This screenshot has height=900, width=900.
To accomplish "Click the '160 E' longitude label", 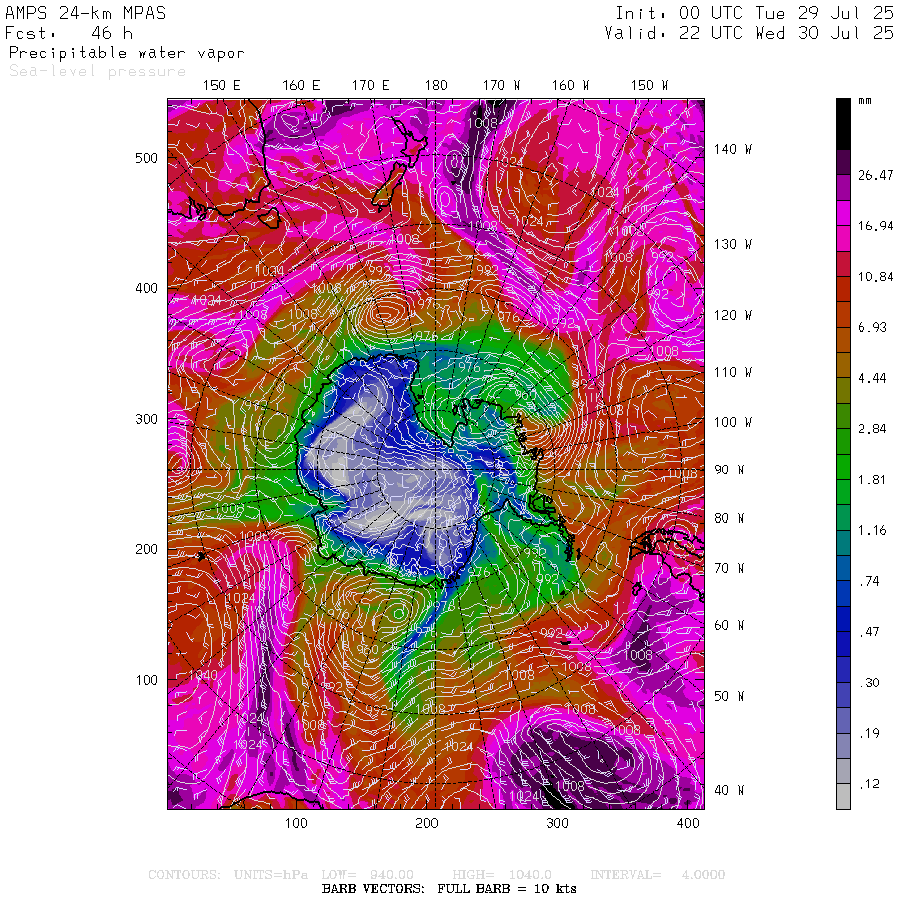I will [301, 86].
